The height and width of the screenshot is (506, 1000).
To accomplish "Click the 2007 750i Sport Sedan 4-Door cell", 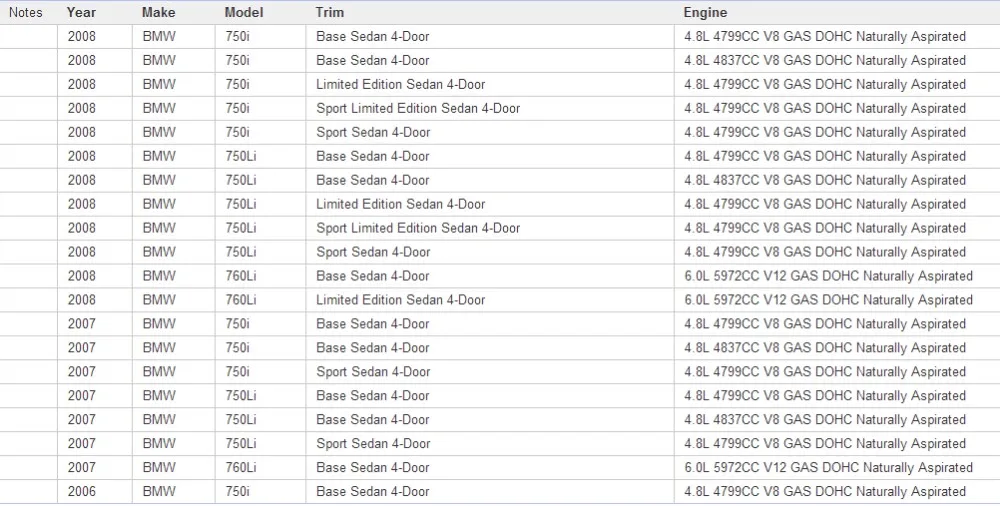I will coord(490,372).
